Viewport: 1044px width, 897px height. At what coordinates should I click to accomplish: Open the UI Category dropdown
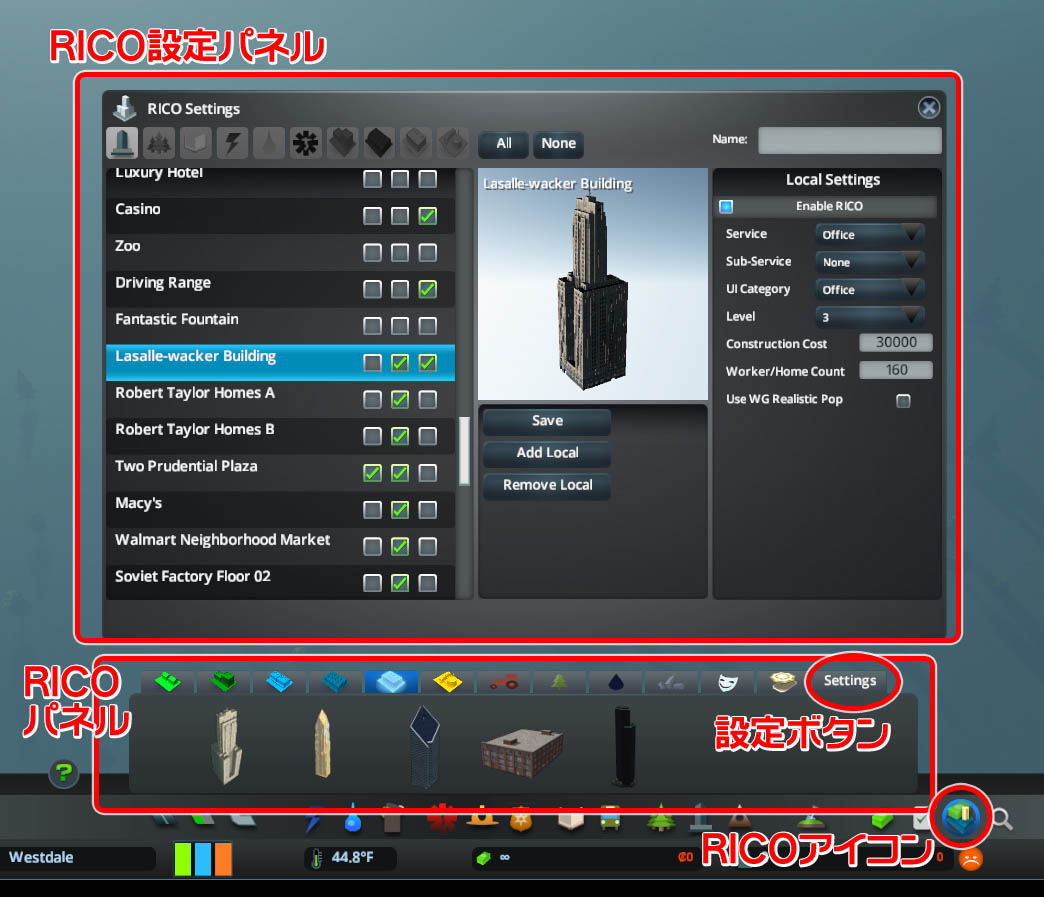(x=870, y=289)
